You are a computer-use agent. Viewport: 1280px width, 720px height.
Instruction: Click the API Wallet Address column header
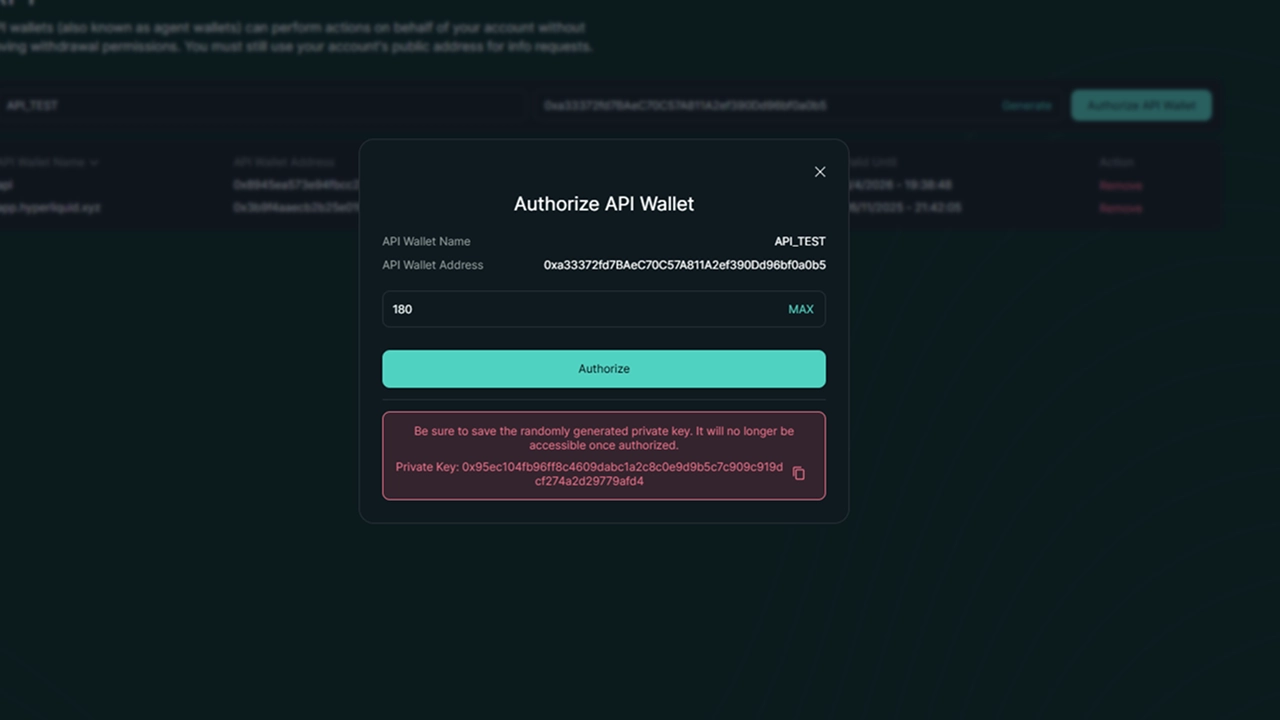coord(283,162)
